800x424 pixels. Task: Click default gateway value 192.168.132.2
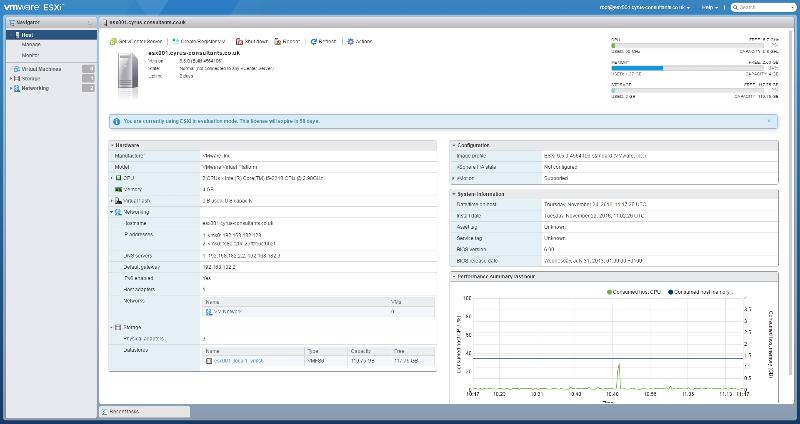click(218, 267)
